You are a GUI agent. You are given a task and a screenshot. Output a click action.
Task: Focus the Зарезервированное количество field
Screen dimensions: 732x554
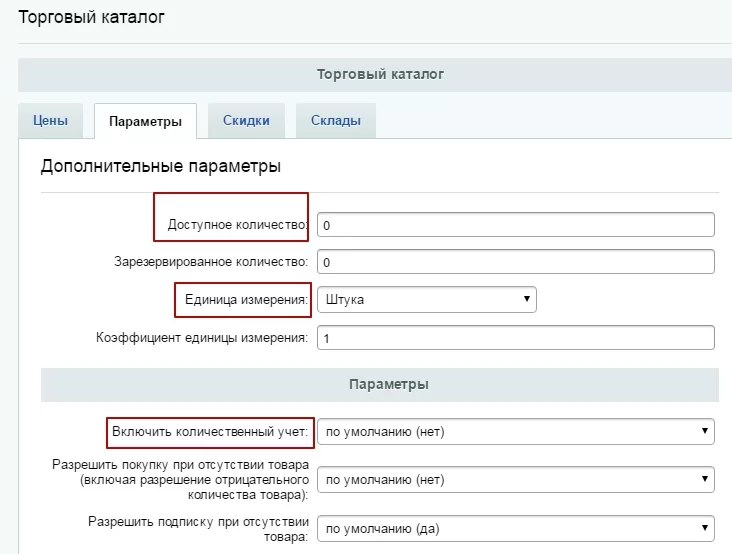[516, 262]
